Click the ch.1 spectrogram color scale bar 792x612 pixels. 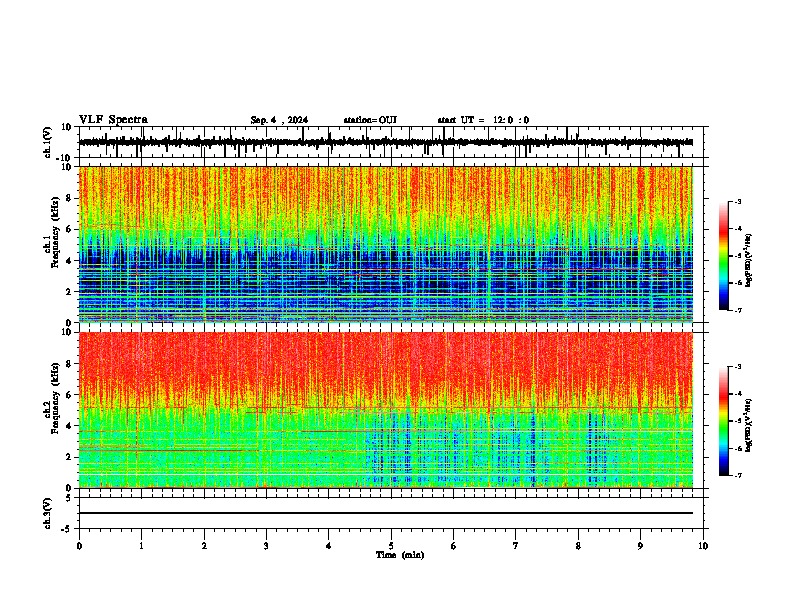click(723, 256)
